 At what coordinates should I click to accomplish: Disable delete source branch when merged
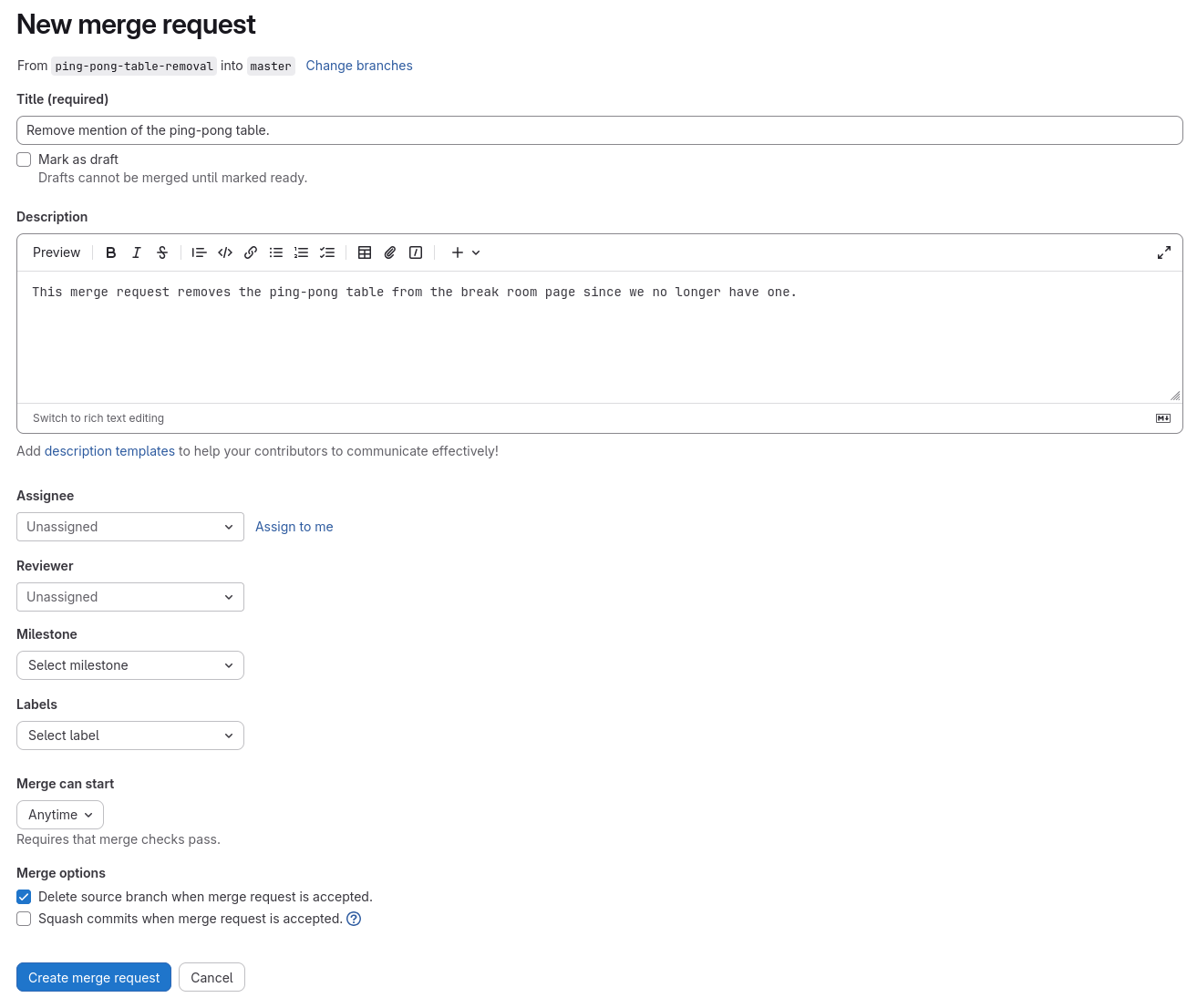coord(24,897)
